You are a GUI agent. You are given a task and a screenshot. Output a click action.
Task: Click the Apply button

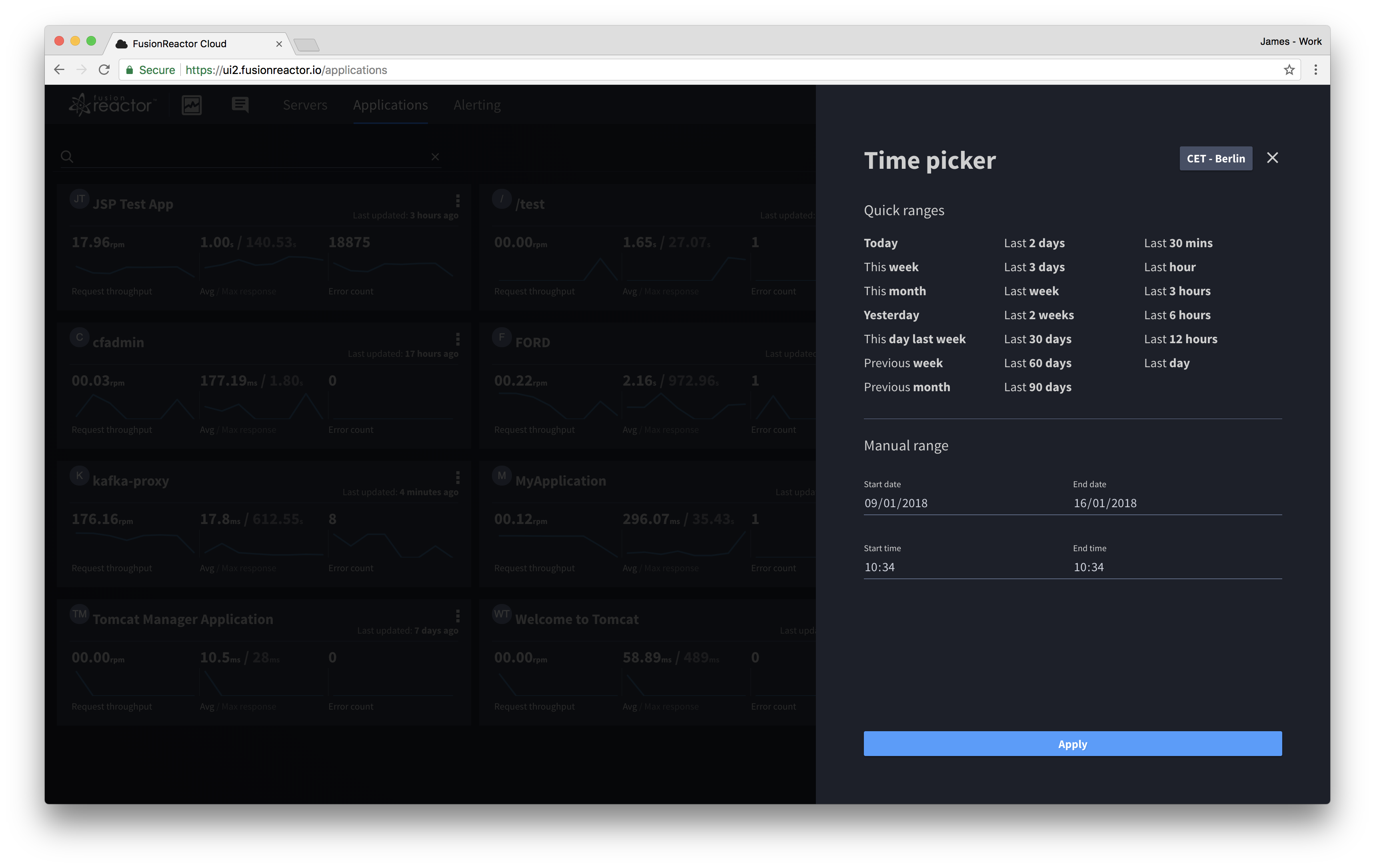tap(1072, 744)
